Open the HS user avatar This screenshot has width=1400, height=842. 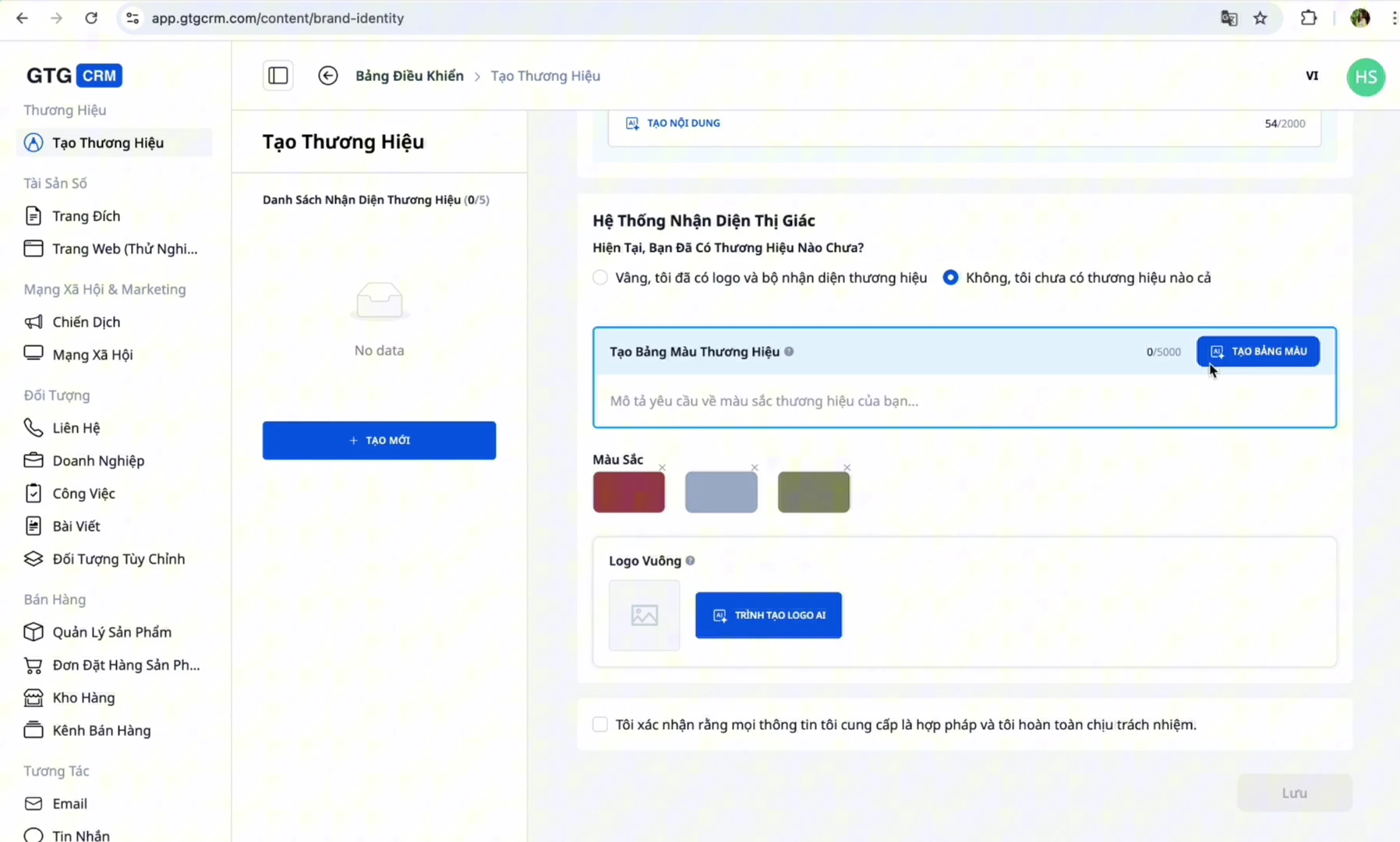pos(1365,77)
